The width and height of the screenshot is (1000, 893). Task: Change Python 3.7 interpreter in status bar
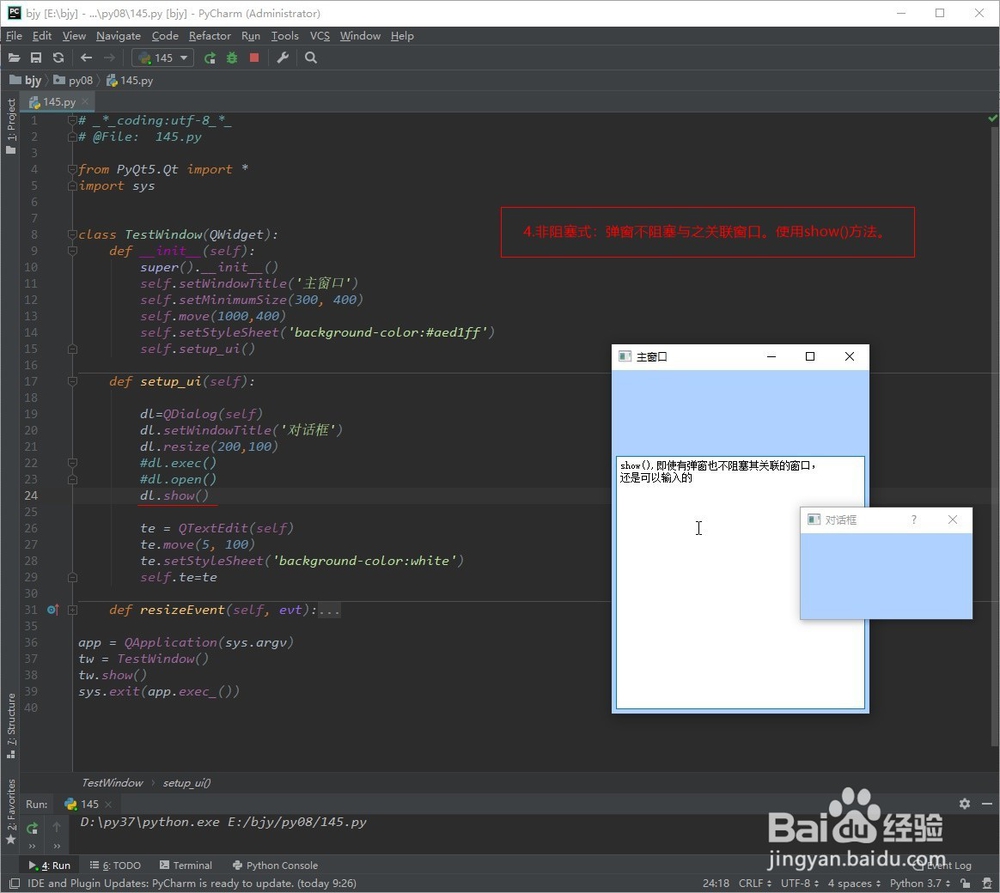point(920,883)
